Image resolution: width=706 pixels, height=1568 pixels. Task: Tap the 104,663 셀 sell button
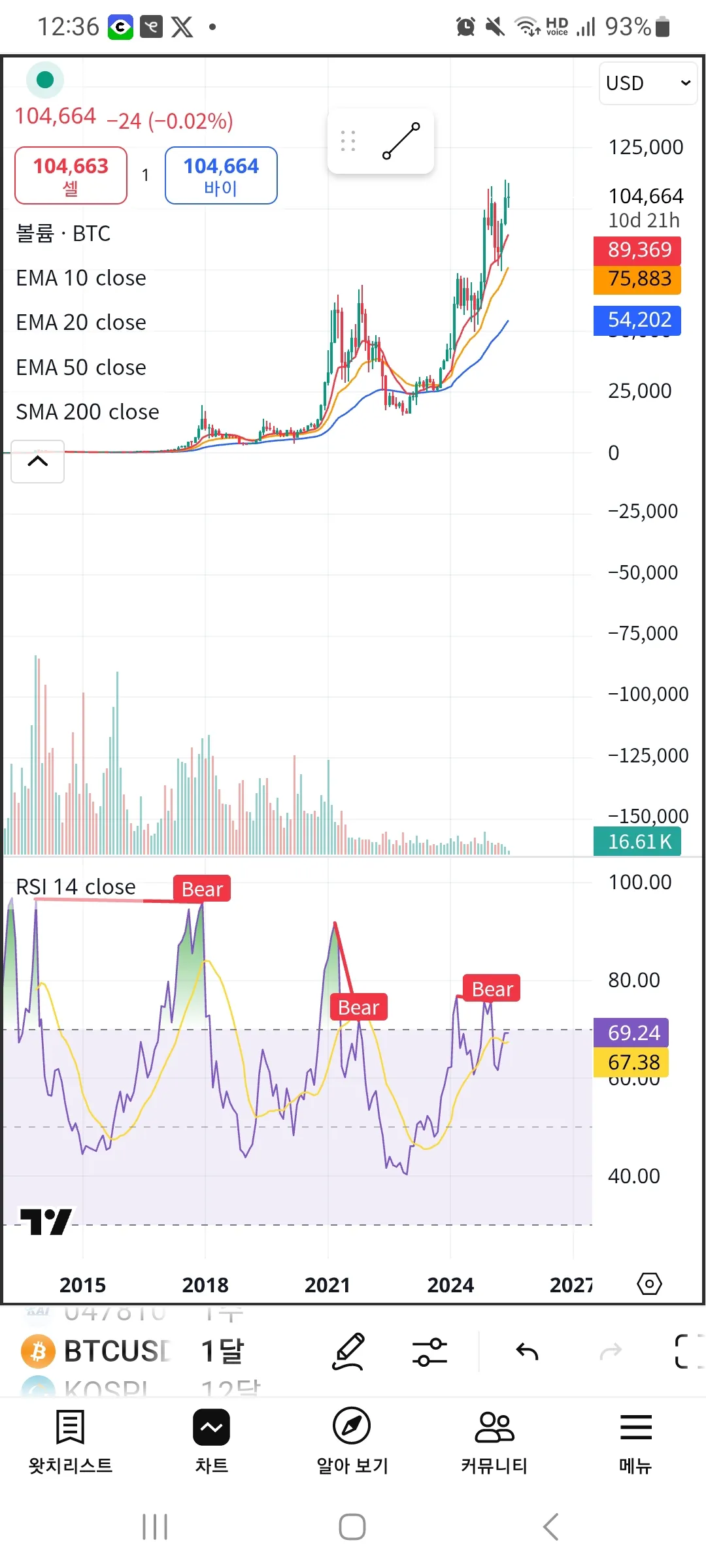[71, 176]
